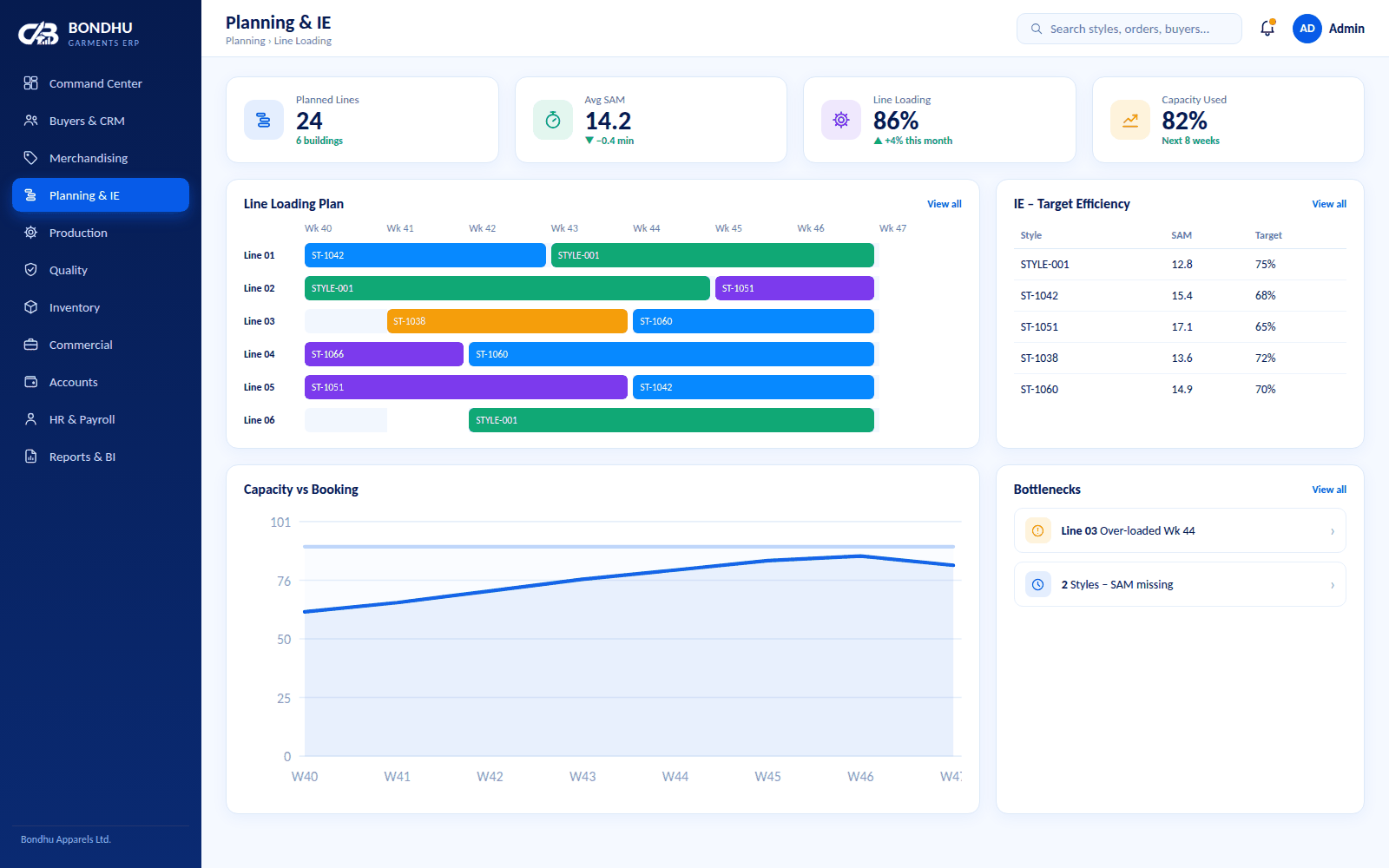Screen dimensions: 1389x868
Task: Click the Planned Lines card icon
Action: pos(263,120)
